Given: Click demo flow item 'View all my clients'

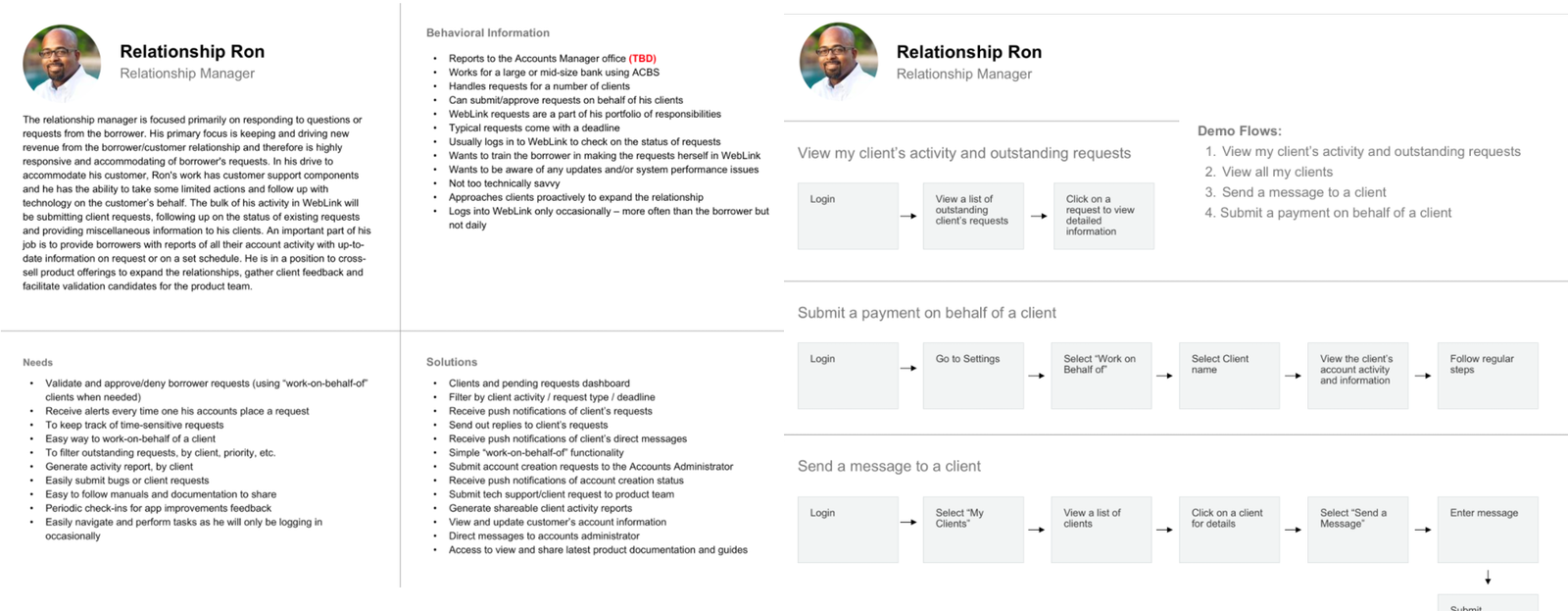Looking at the screenshot, I should point(1277,172).
